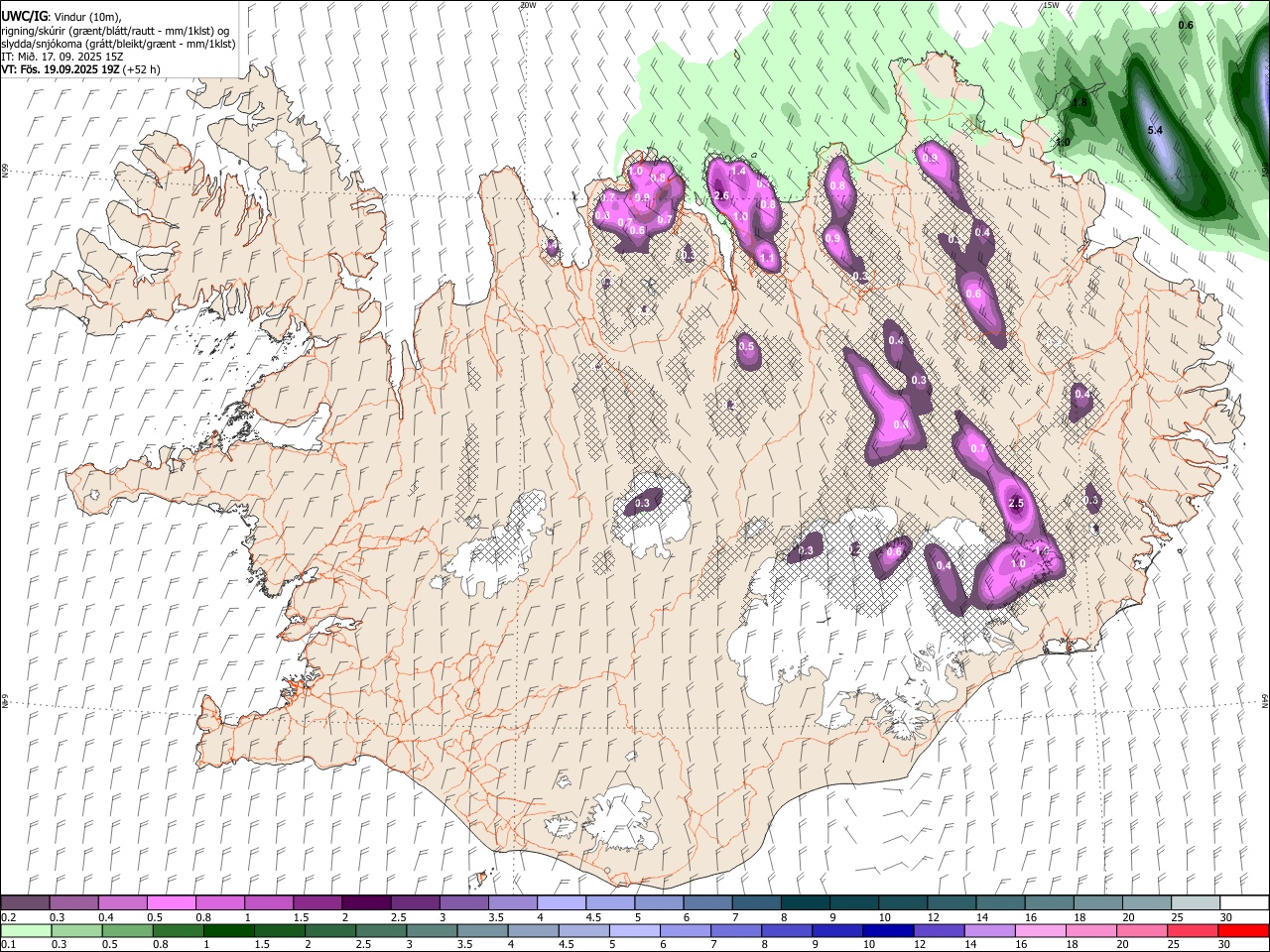Click the darkest green swatch between 1 and 1.5
1270x952 pixels.
pos(227,930)
